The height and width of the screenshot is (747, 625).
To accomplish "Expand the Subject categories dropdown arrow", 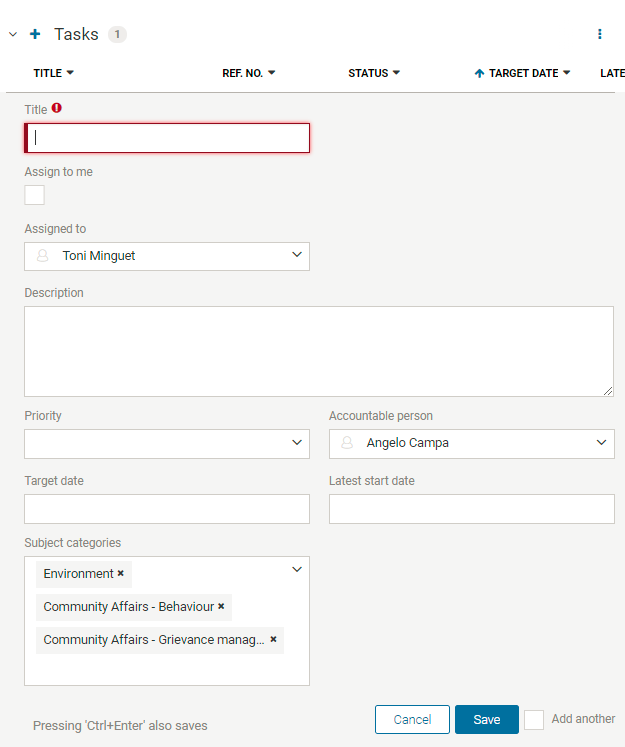I will tap(297, 569).
